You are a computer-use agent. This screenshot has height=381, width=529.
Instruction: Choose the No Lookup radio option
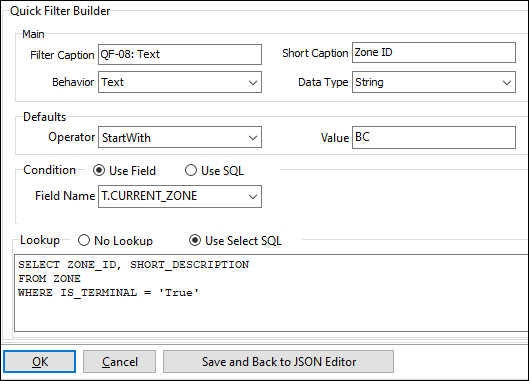pyautogui.click(x=84, y=241)
